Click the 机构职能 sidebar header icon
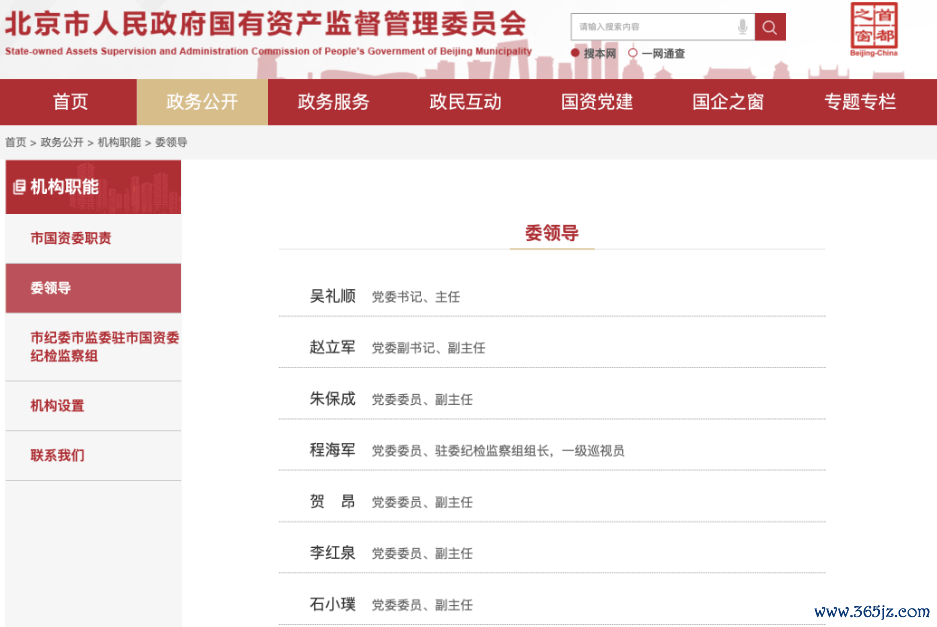This screenshot has height=627, width=937. pyautogui.click(x=19, y=187)
